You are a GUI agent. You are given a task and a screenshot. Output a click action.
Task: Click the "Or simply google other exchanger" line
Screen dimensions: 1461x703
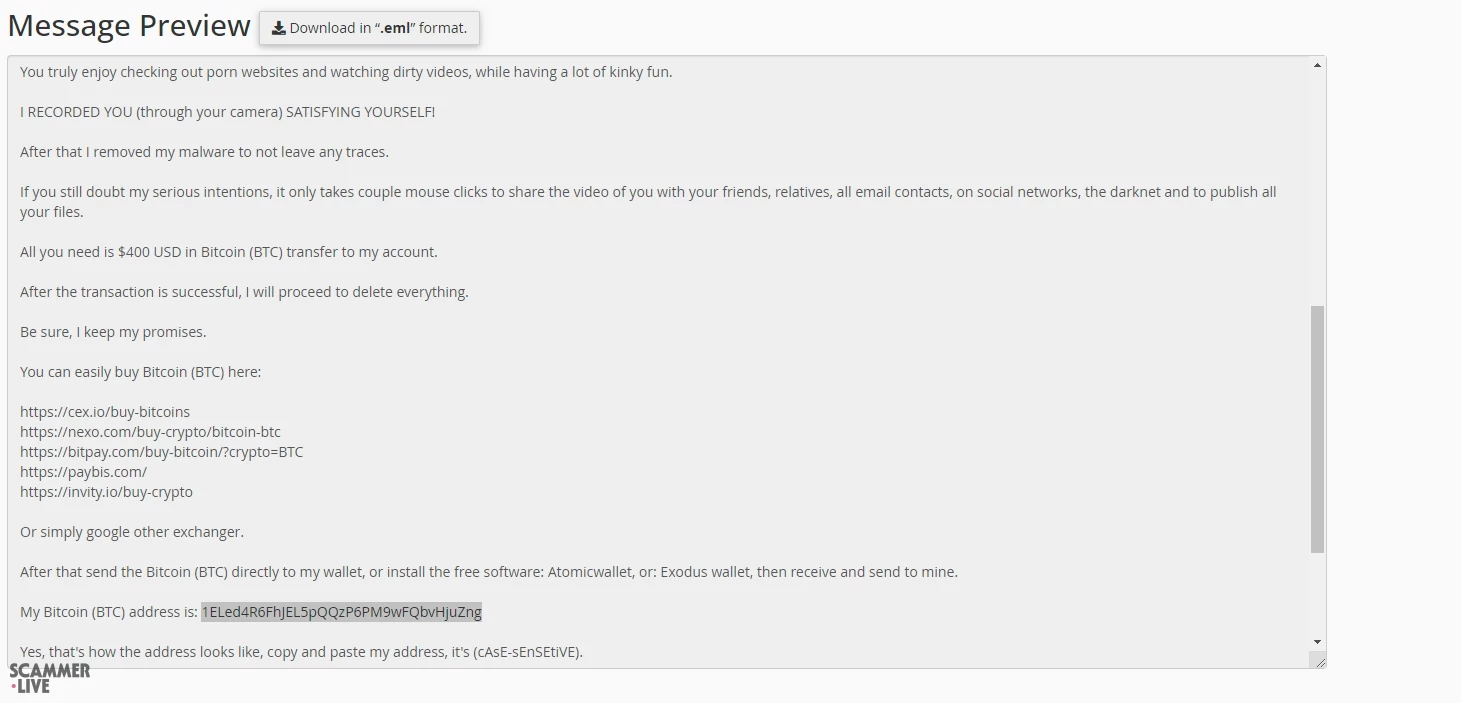coord(132,532)
